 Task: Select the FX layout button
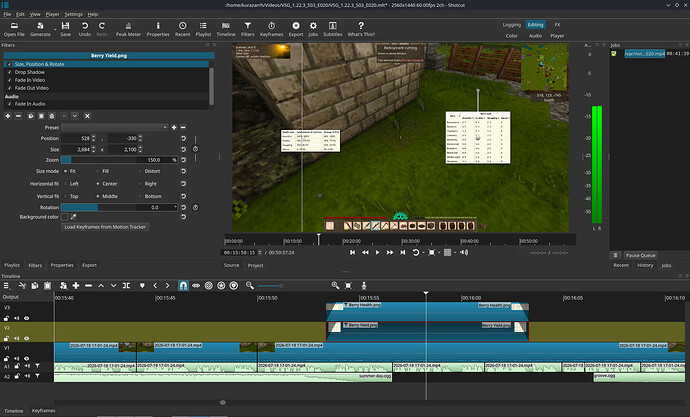[557, 25]
